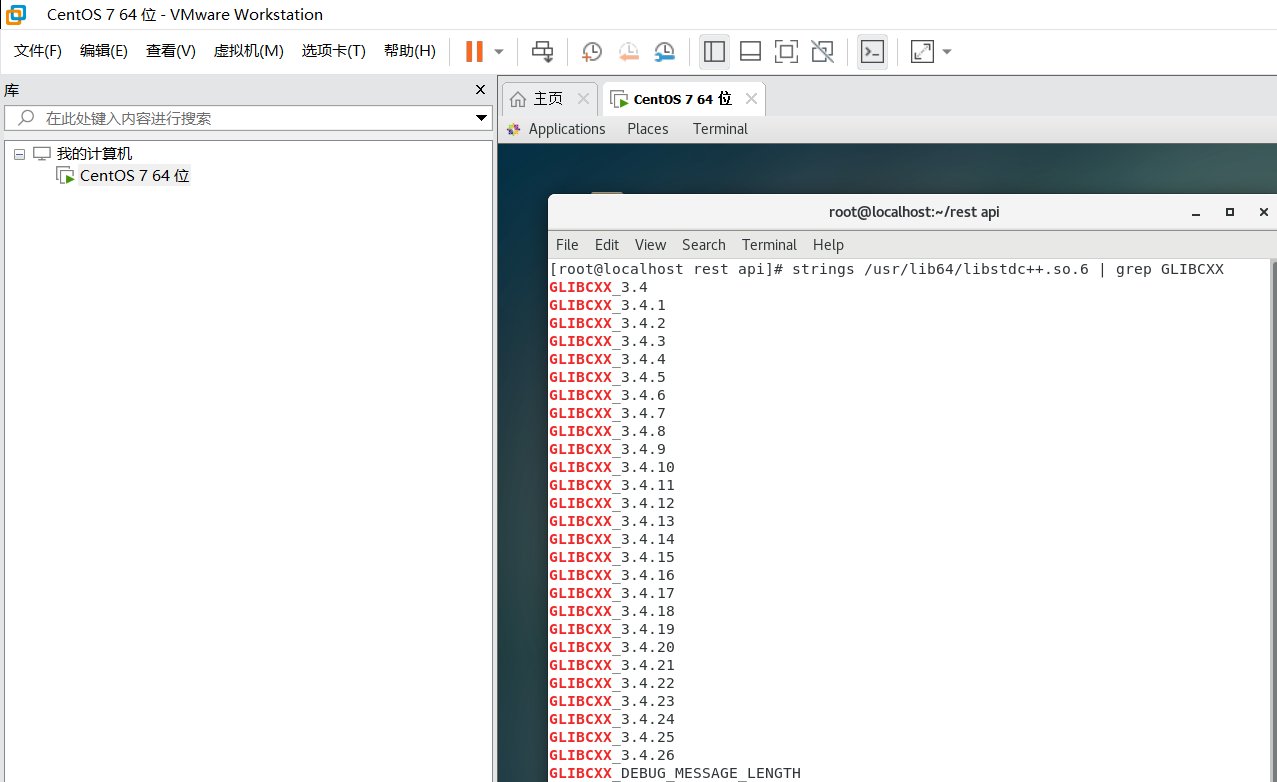Switch to Unity mode
The width and height of the screenshot is (1277, 782).
tap(821, 51)
